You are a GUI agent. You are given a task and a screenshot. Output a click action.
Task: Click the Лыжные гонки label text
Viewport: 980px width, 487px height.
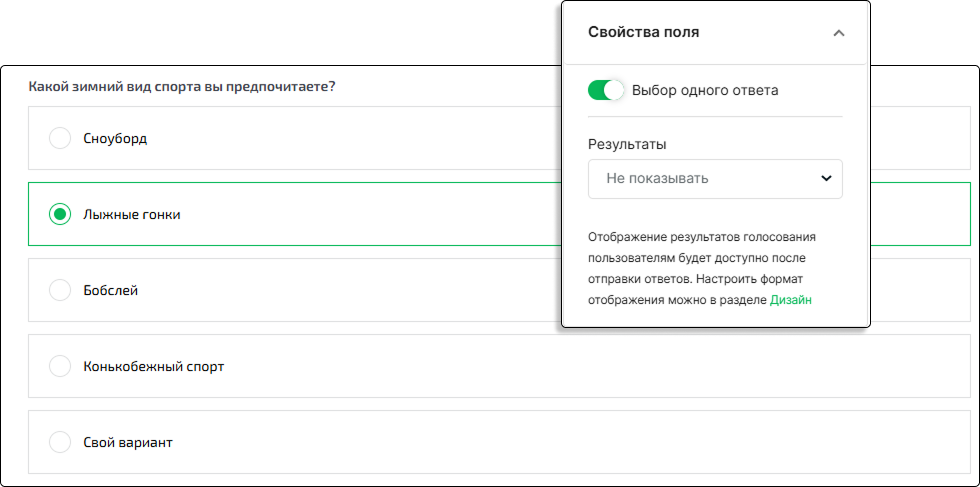132,215
